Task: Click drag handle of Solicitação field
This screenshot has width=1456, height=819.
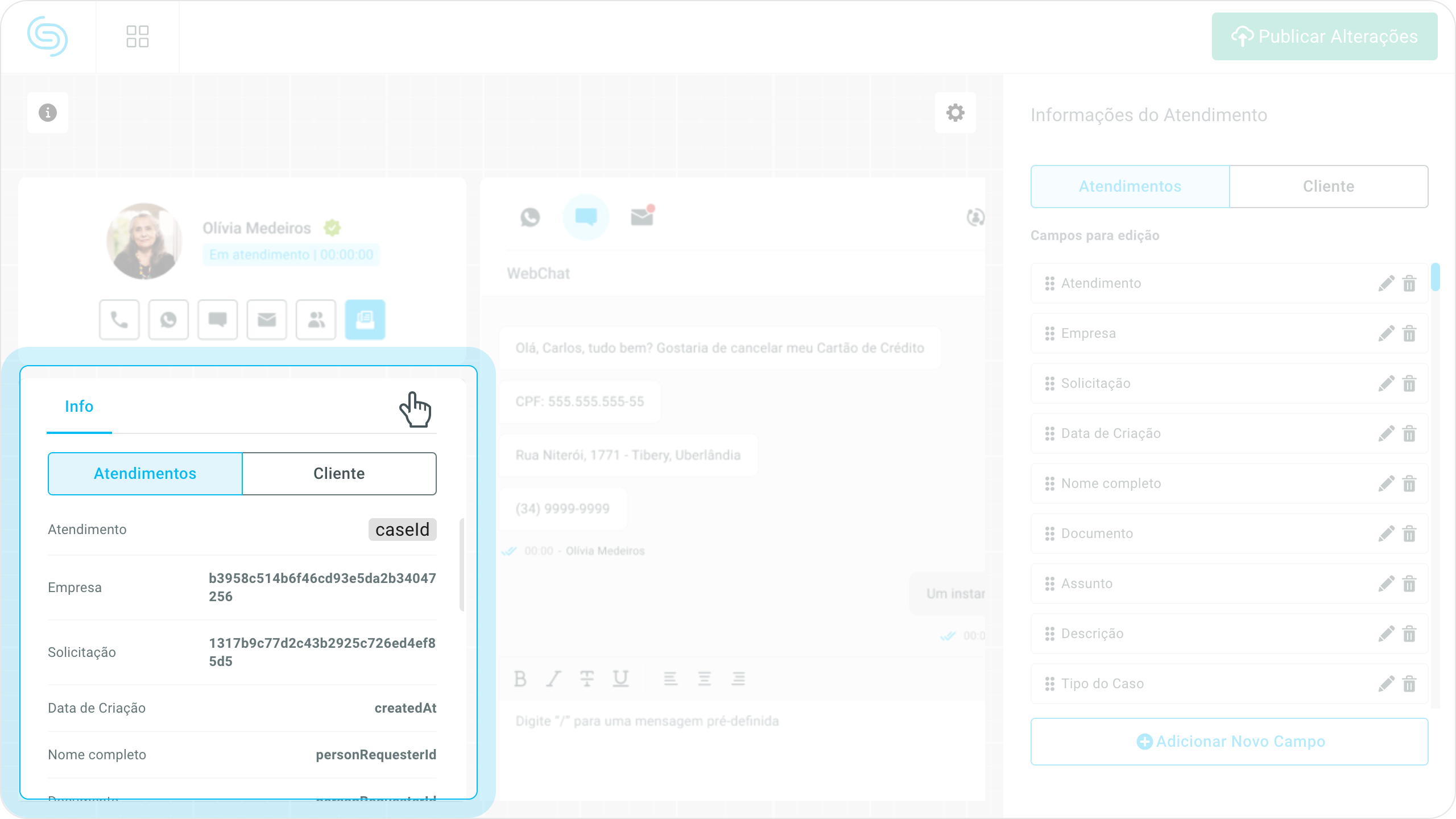Action: 1049,383
